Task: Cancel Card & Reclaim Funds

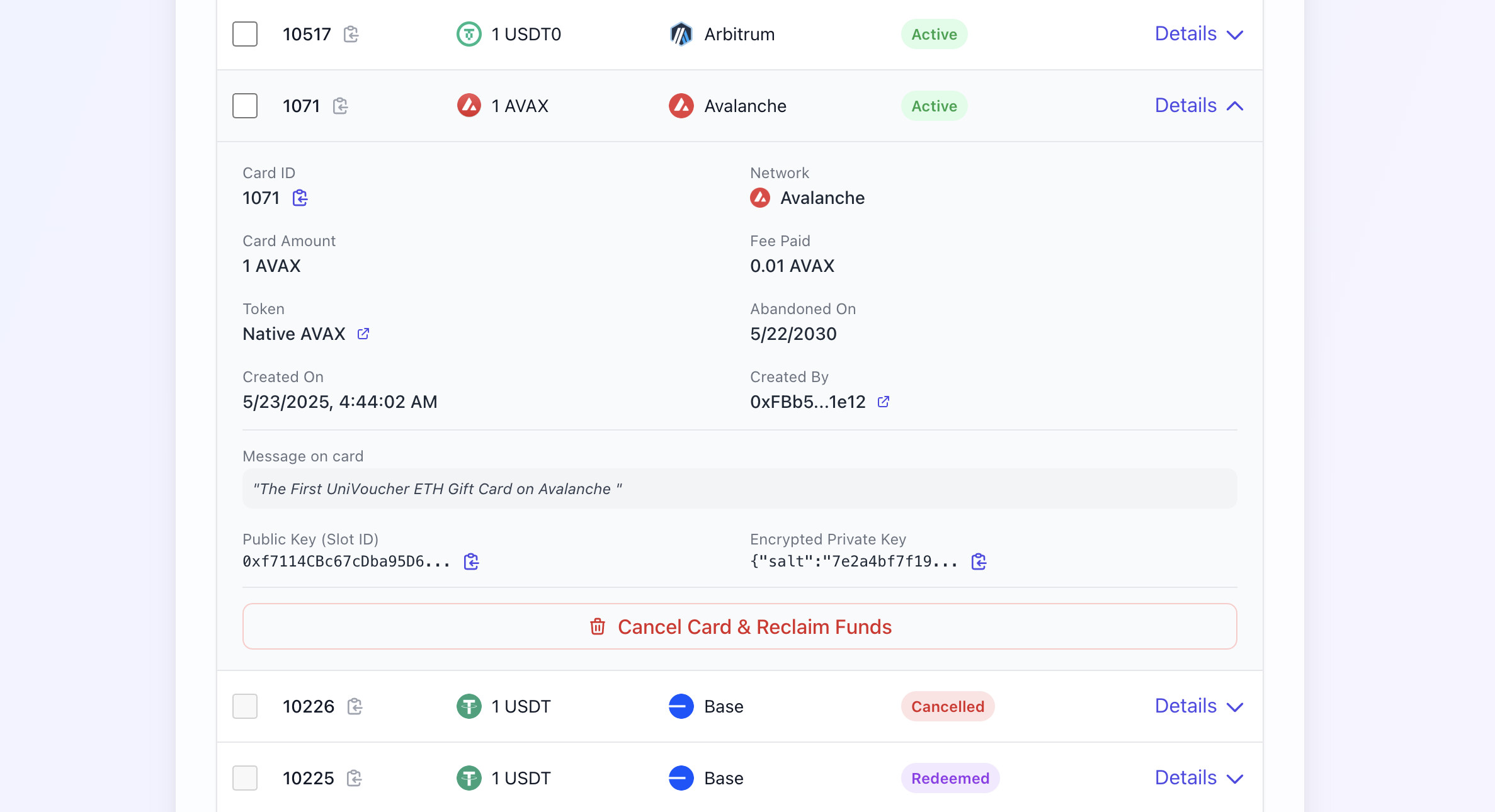Action: pos(740,626)
